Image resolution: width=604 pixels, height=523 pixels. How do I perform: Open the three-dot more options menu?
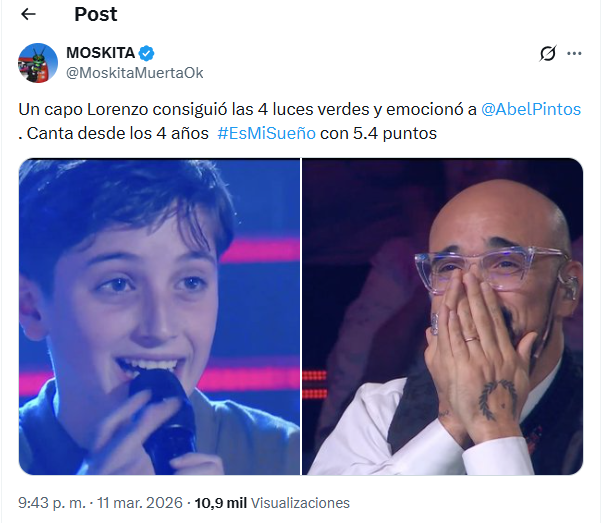coord(574,54)
